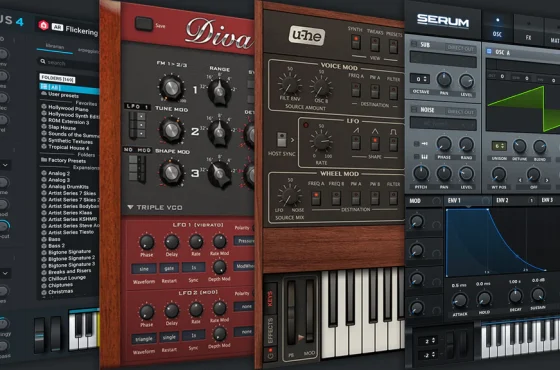Screen dimensions: 560x370
Task: Toggle Wheel Mod Freq B destination switch
Action: [336, 198]
